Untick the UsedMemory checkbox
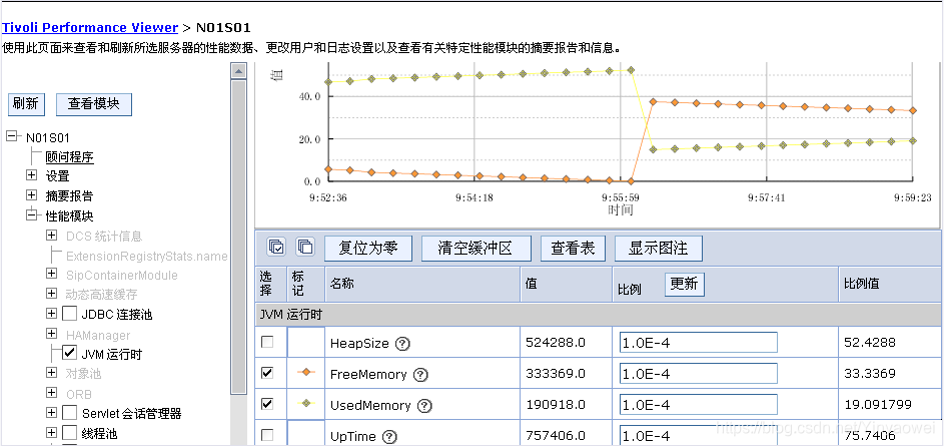944x446 pixels. click(x=267, y=404)
